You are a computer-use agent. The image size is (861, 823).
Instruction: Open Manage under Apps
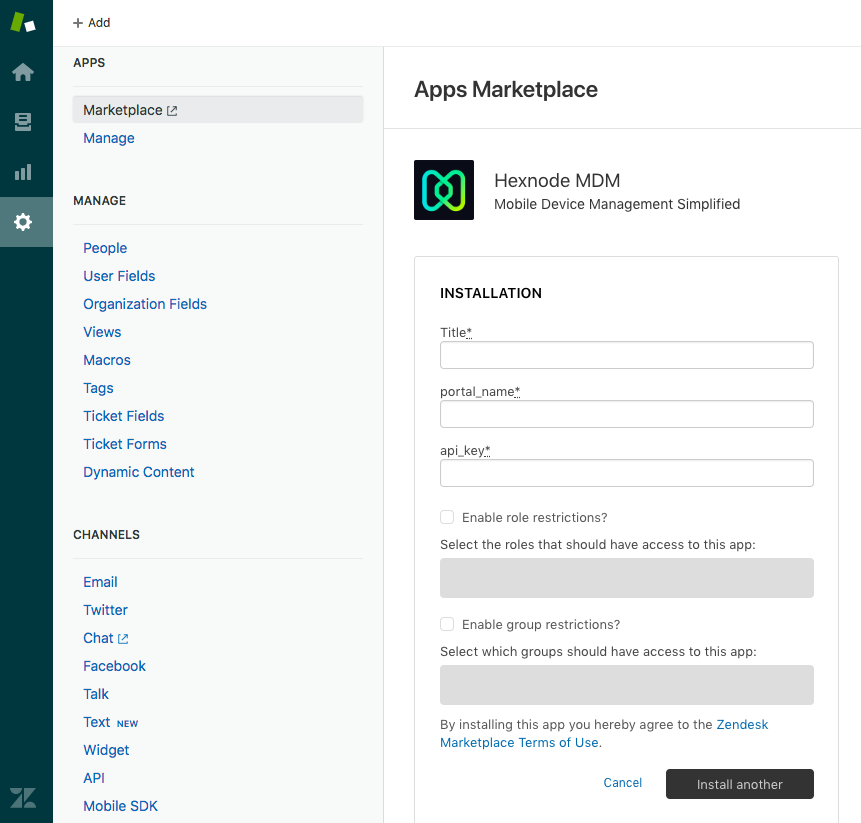pos(109,138)
